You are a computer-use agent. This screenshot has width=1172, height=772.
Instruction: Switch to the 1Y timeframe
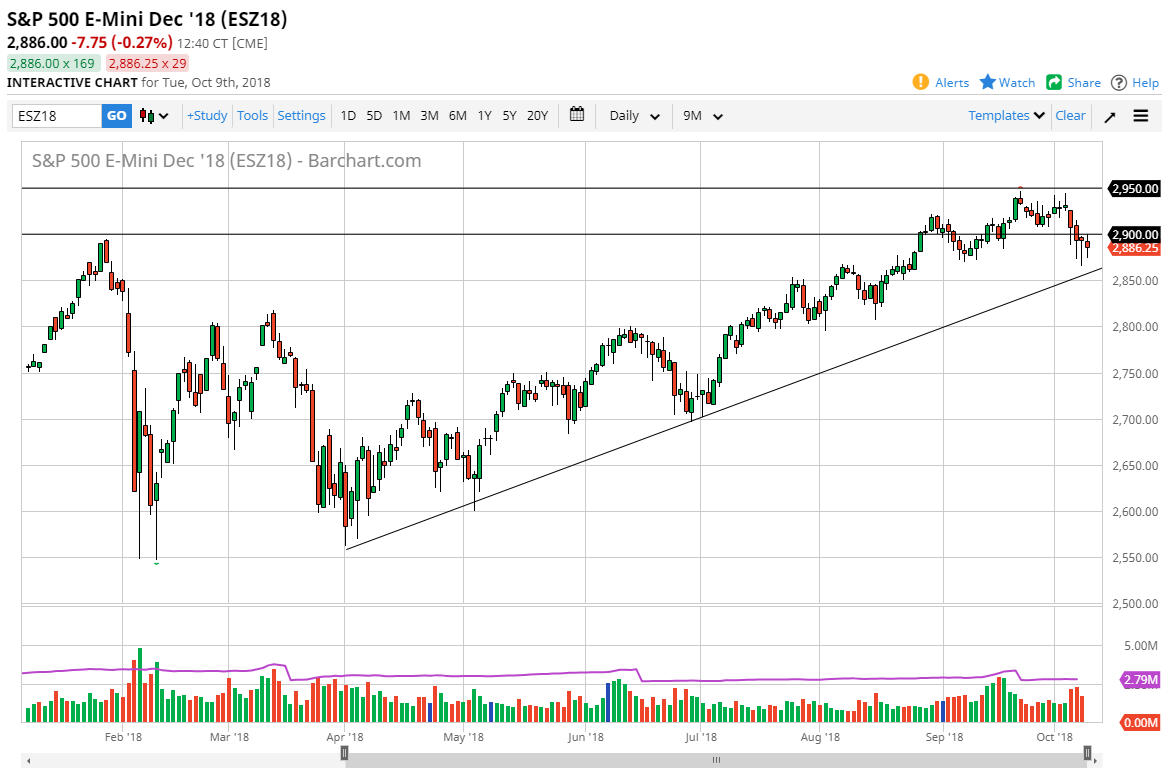tap(484, 115)
